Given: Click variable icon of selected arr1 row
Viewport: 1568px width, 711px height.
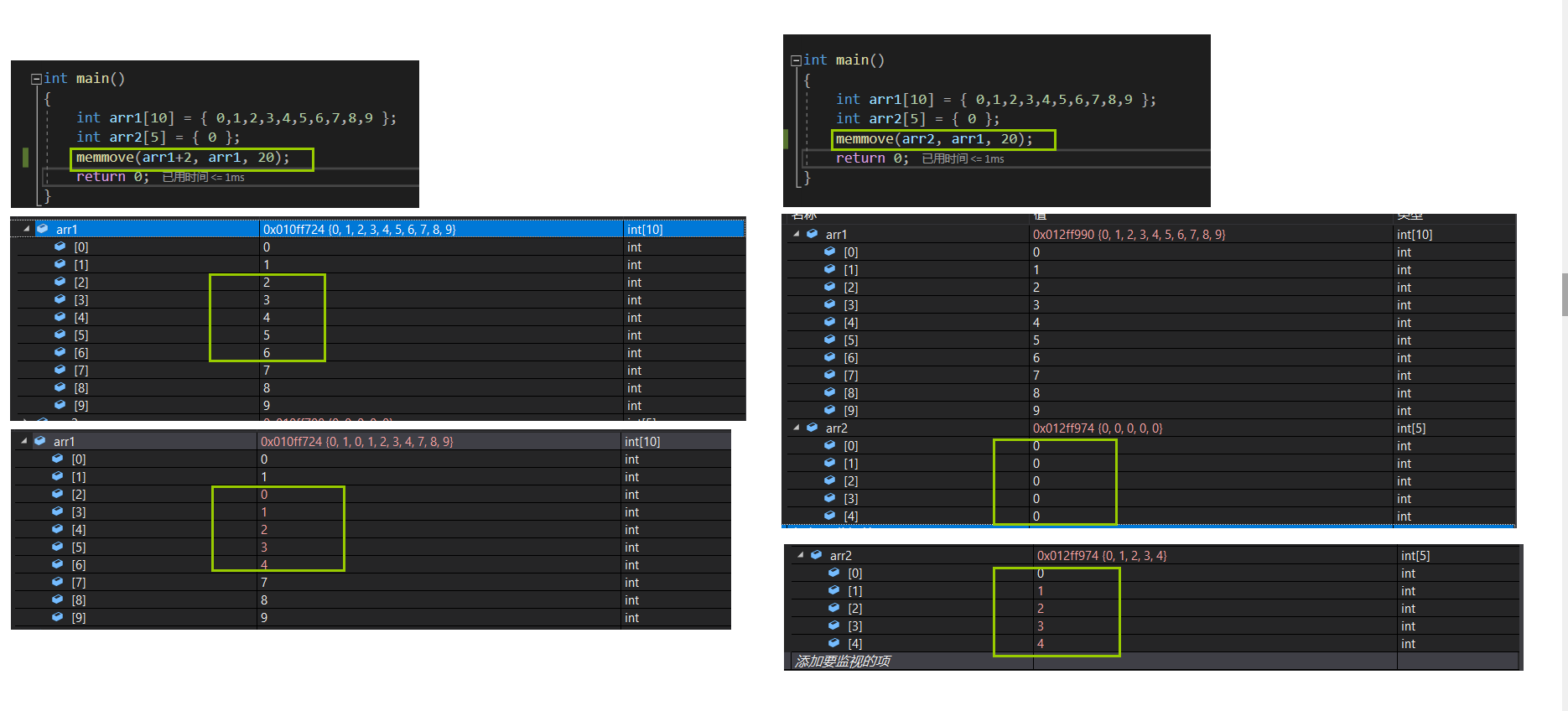Looking at the screenshot, I should pos(42,229).
